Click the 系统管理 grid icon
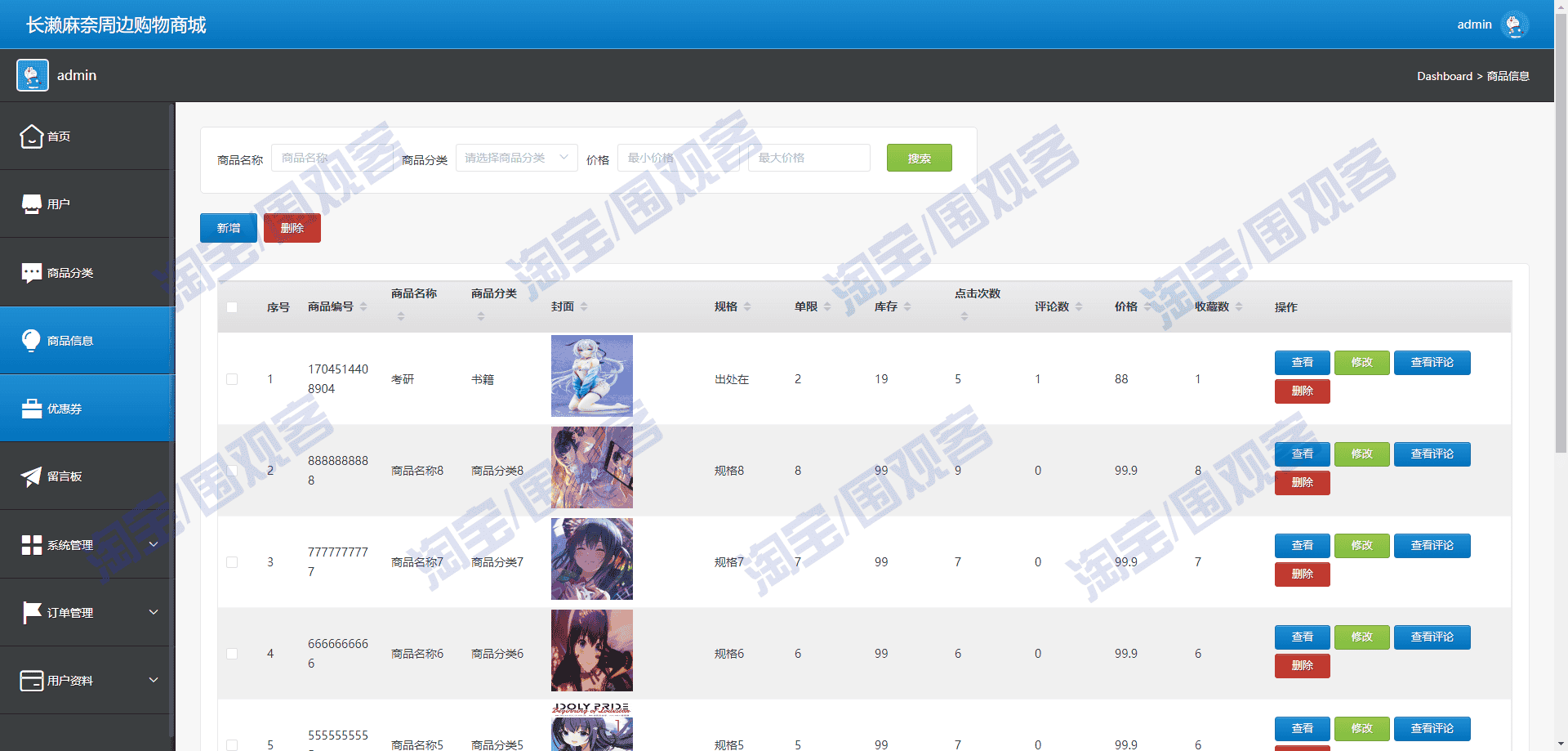This screenshot has height=751, width=1568. point(31,545)
